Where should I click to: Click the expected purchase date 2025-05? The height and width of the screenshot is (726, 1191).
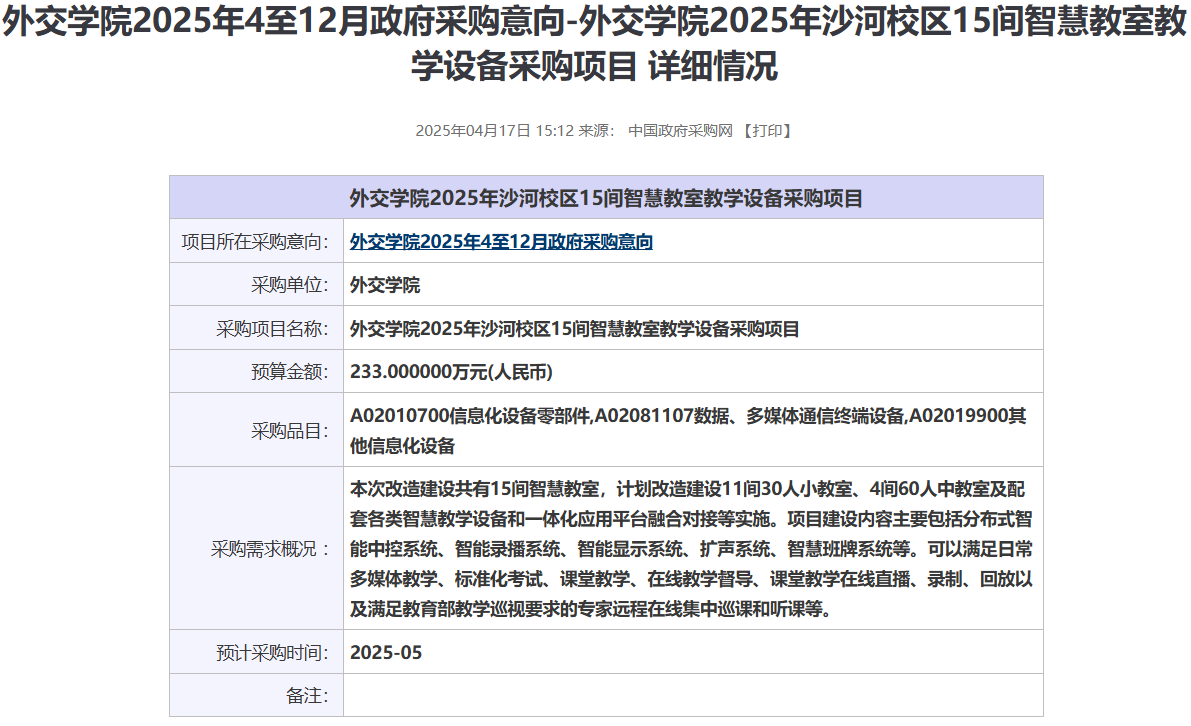point(386,653)
